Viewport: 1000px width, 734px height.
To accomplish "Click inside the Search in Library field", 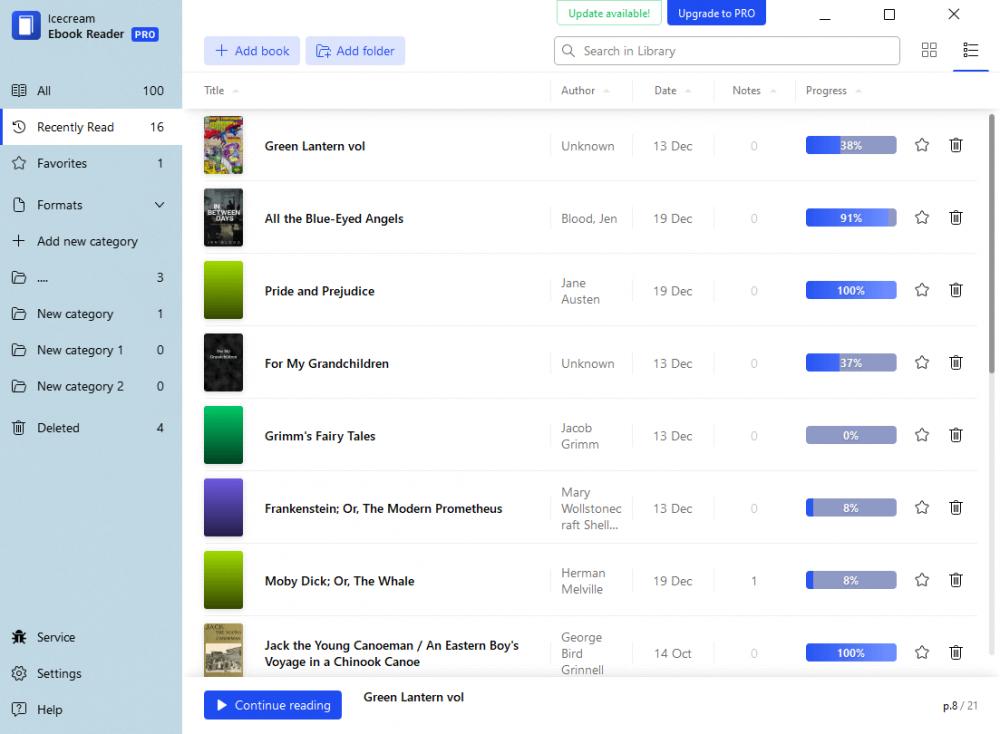I will pyautogui.click(x=726, y=50).
